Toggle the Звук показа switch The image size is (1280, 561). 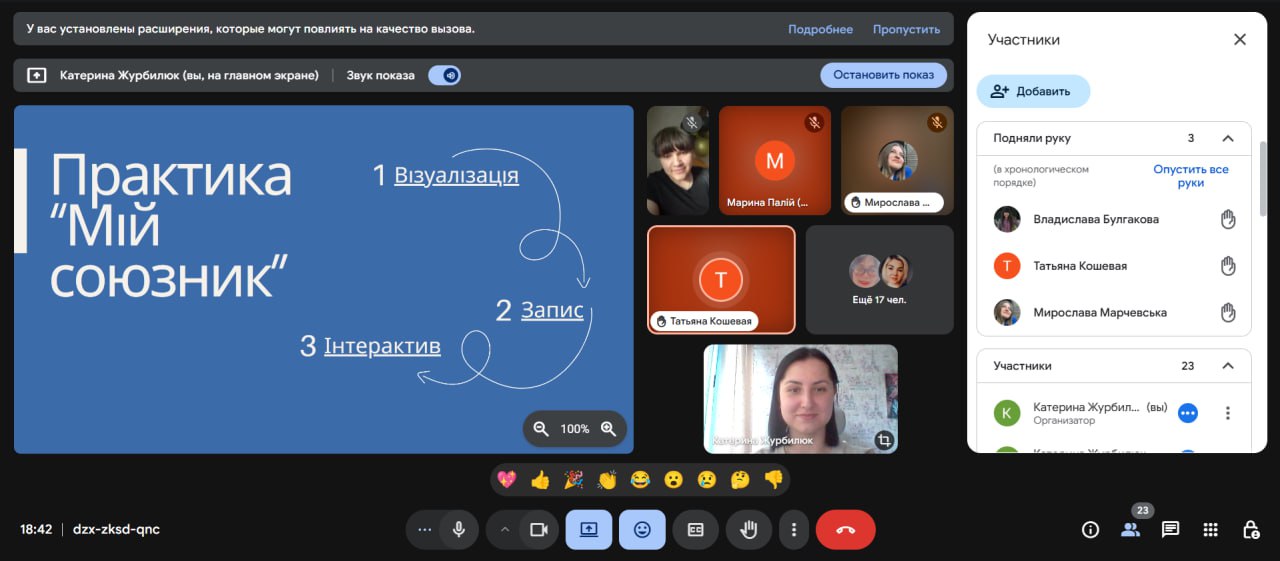pos(445,75)
